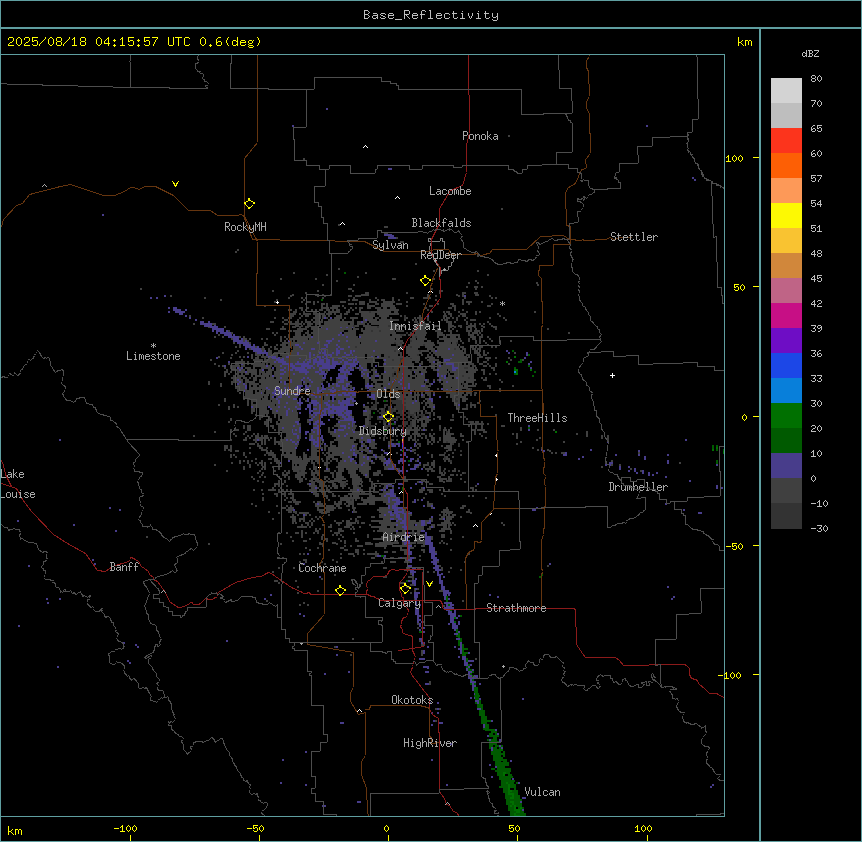Viewport: 862px width, 842px height.
Task: Click the Calgary city label
Action: 400,603
